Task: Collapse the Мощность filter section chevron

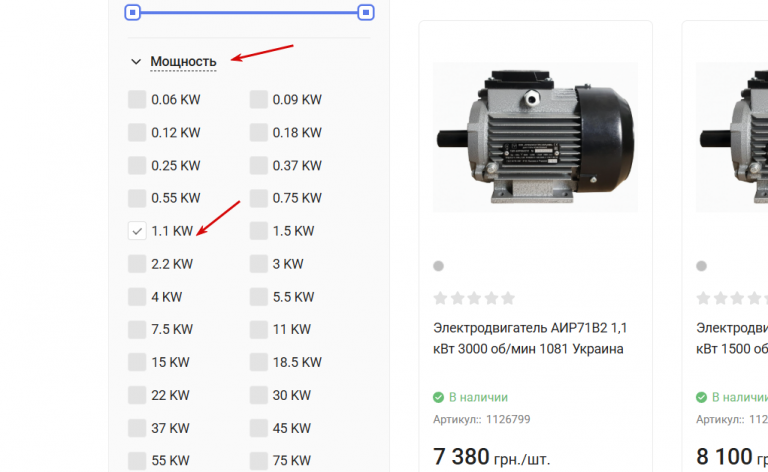Action: tap(136, 62)
